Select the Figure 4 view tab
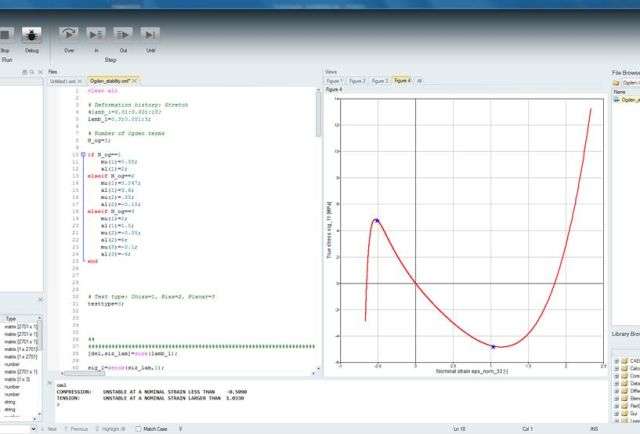The width and height of the screenshot is (640, 434). 402,80
